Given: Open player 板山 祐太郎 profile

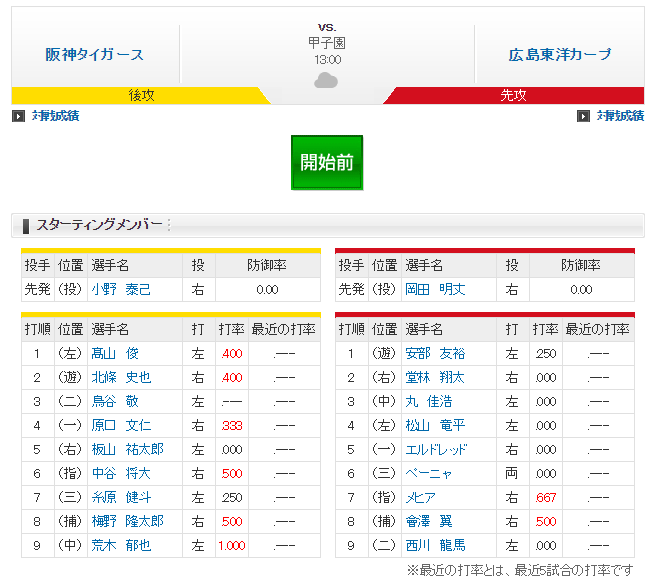Looking at the screenshot, I should (127, 449).
